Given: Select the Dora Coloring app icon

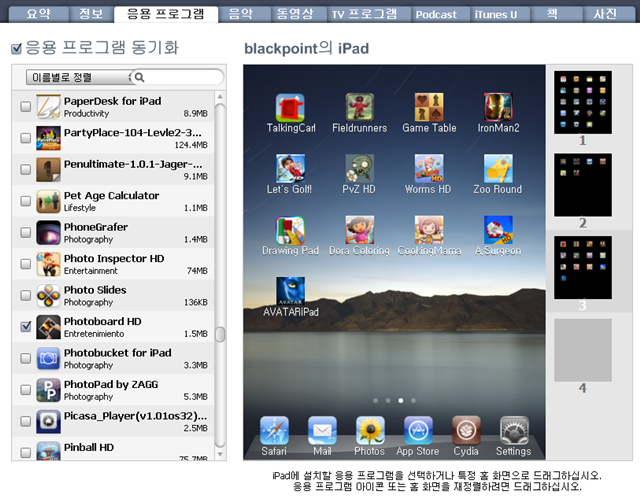Looking at the screenshot, I should [x=359, y=230].
